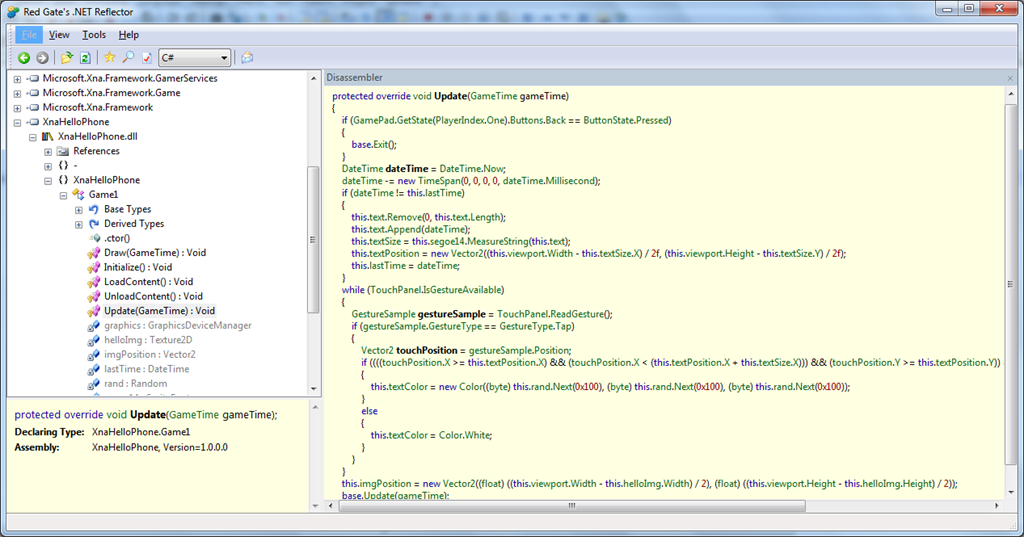Close the Disassembler pane
This screenshot has width=1024, height=537.
tap(1010, 78)
